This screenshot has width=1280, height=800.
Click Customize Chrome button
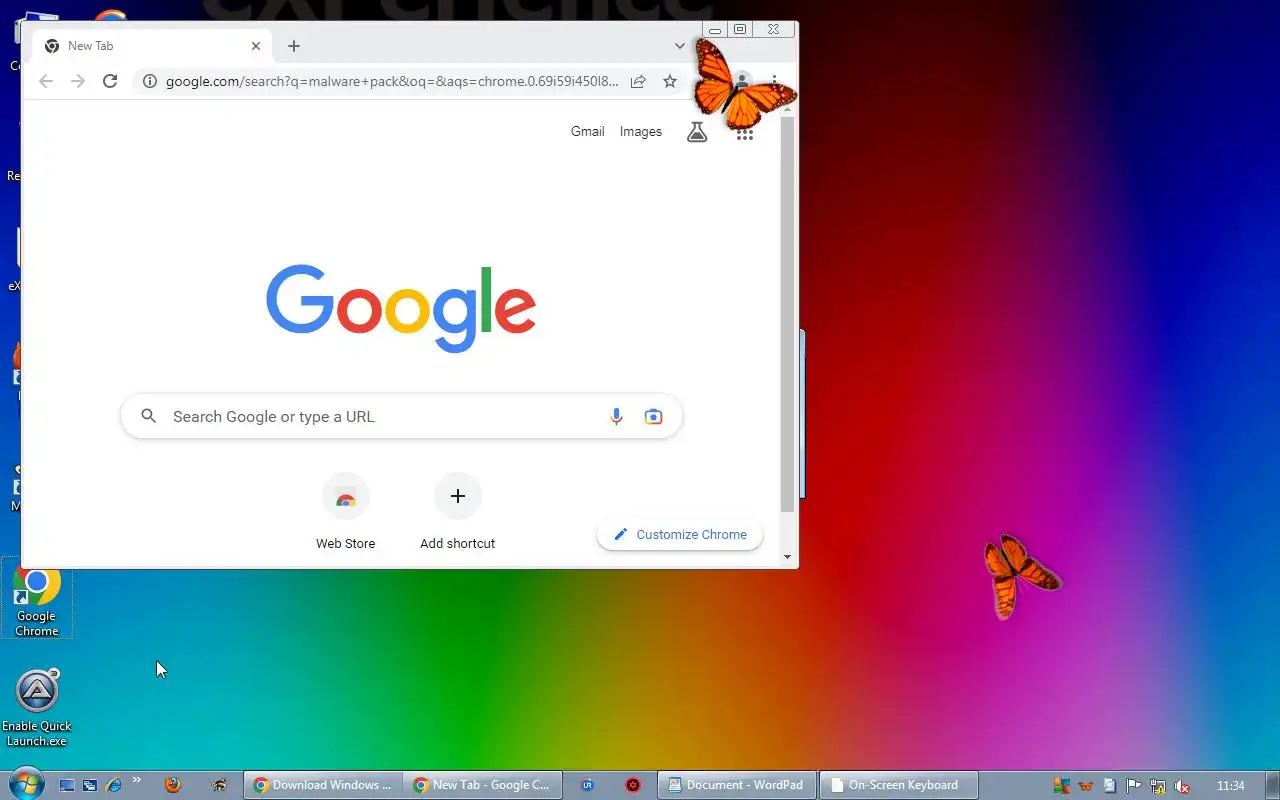[x=680, y=534]
